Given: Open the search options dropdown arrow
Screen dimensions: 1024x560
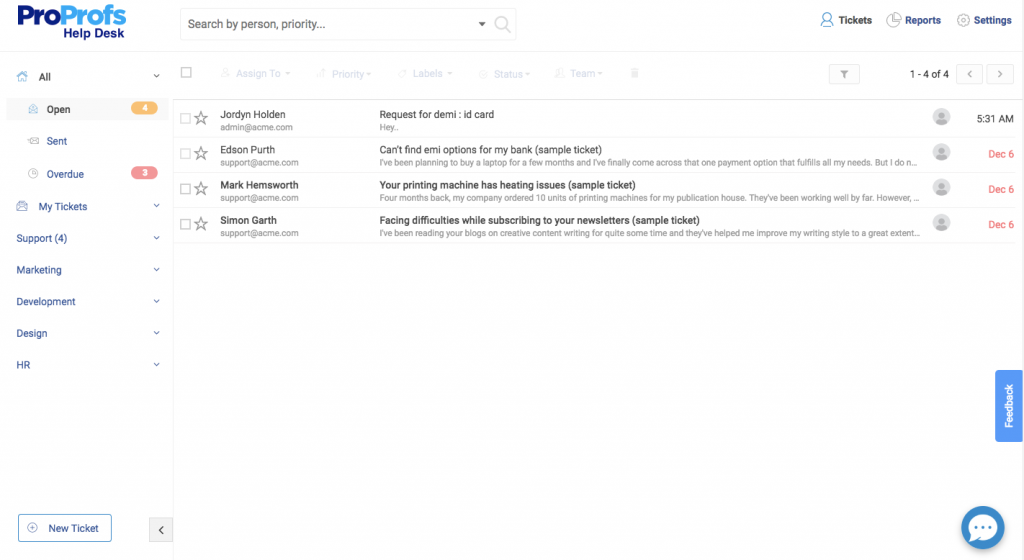Looking at the screenshot, I should (x=481, y=24).
